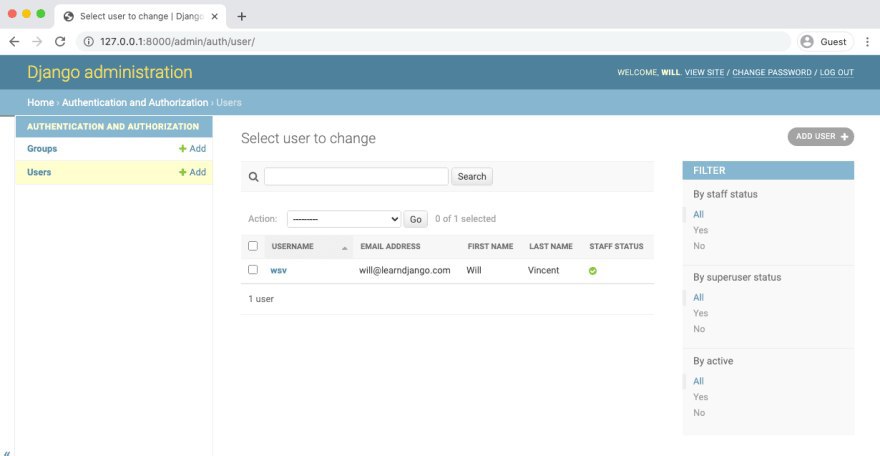Sort by FIRST NAME column header

tap(490, 246)
